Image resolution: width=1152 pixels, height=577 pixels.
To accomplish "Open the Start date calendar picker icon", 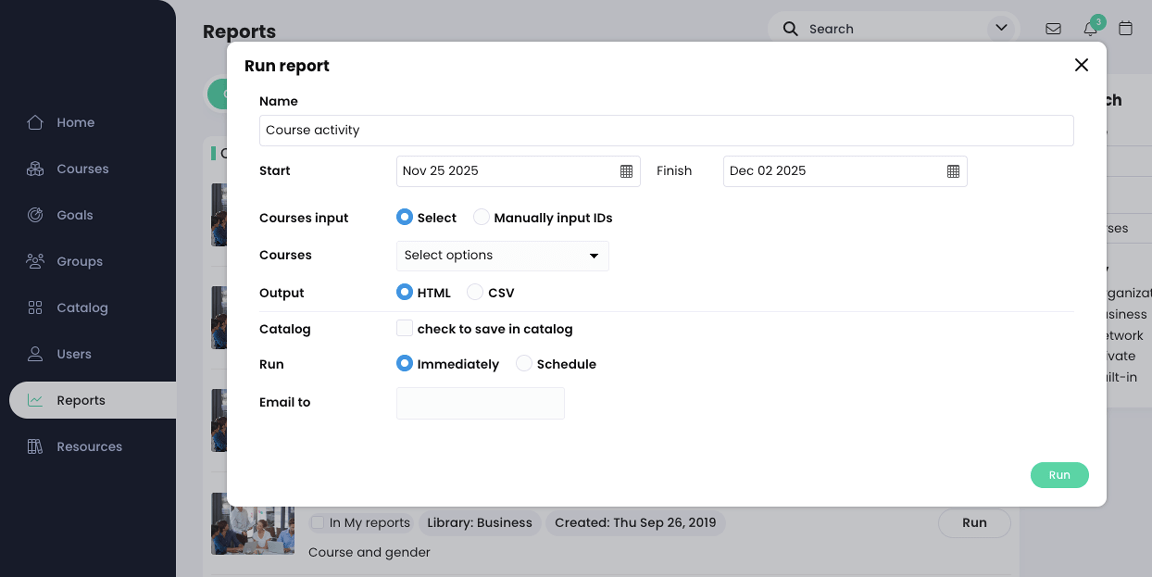I will coord(626,171).
